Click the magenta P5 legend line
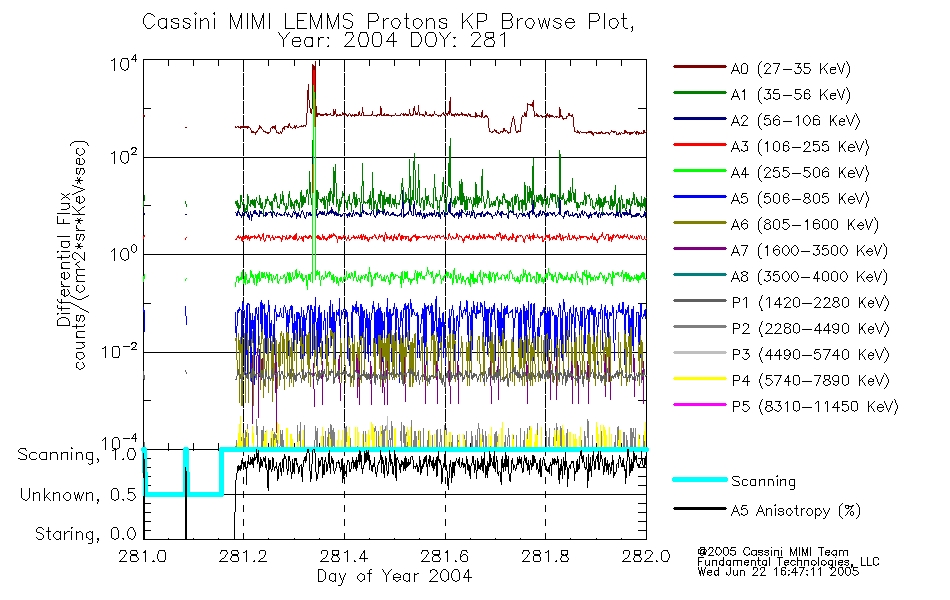Image resolution: width=950 pixels, height=600 pixels. coord(699,404)
